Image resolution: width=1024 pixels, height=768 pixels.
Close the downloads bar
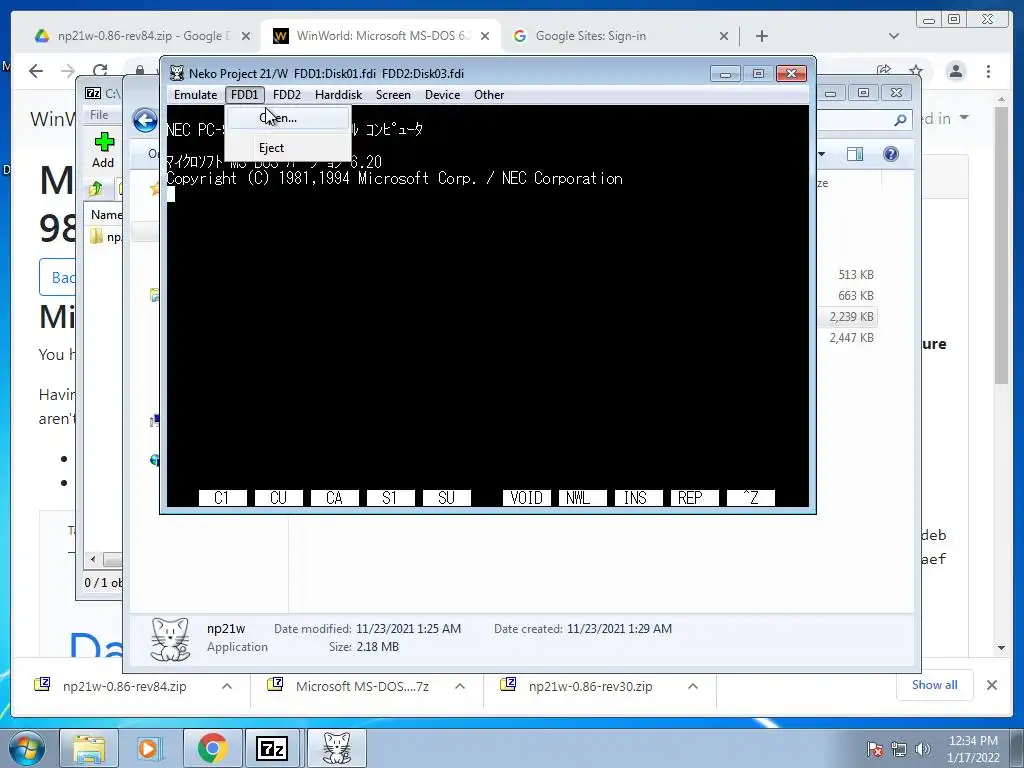992,685
